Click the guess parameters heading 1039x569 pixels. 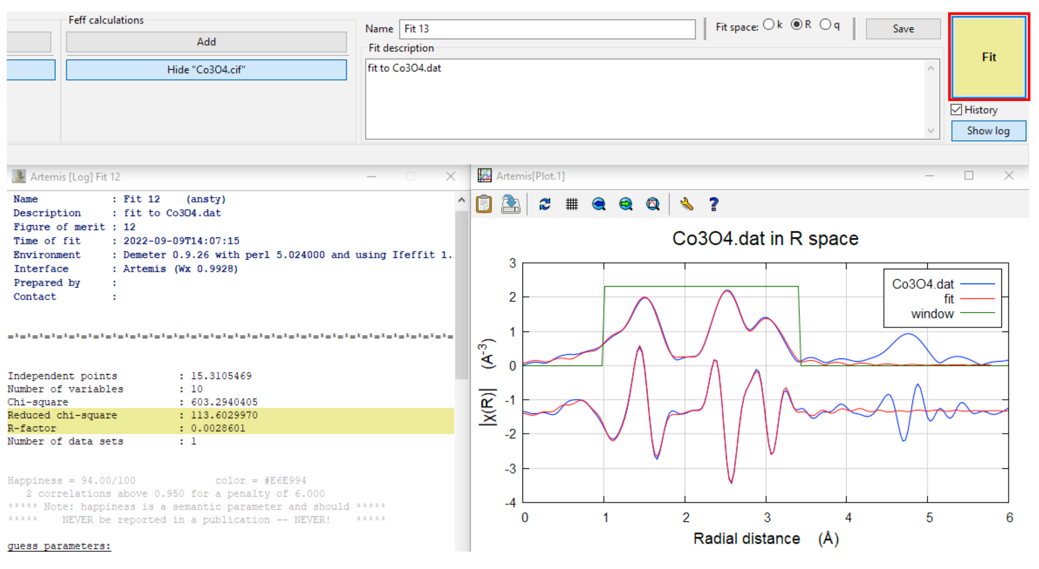tap(59, 546)
